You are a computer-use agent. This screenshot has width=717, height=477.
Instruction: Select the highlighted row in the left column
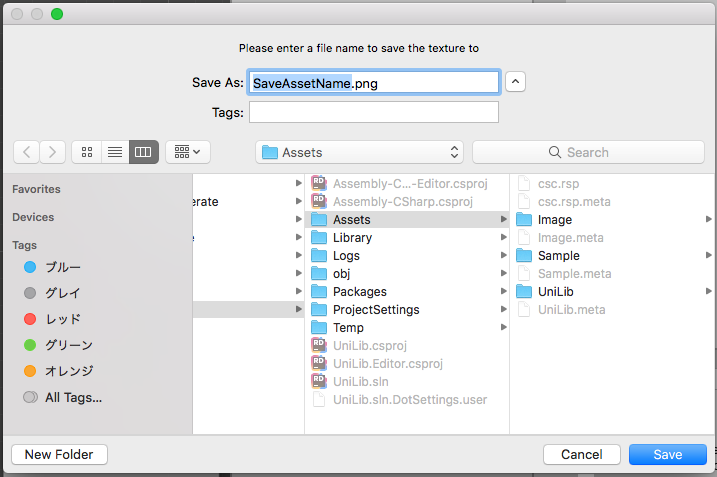[x=248, y=310]
